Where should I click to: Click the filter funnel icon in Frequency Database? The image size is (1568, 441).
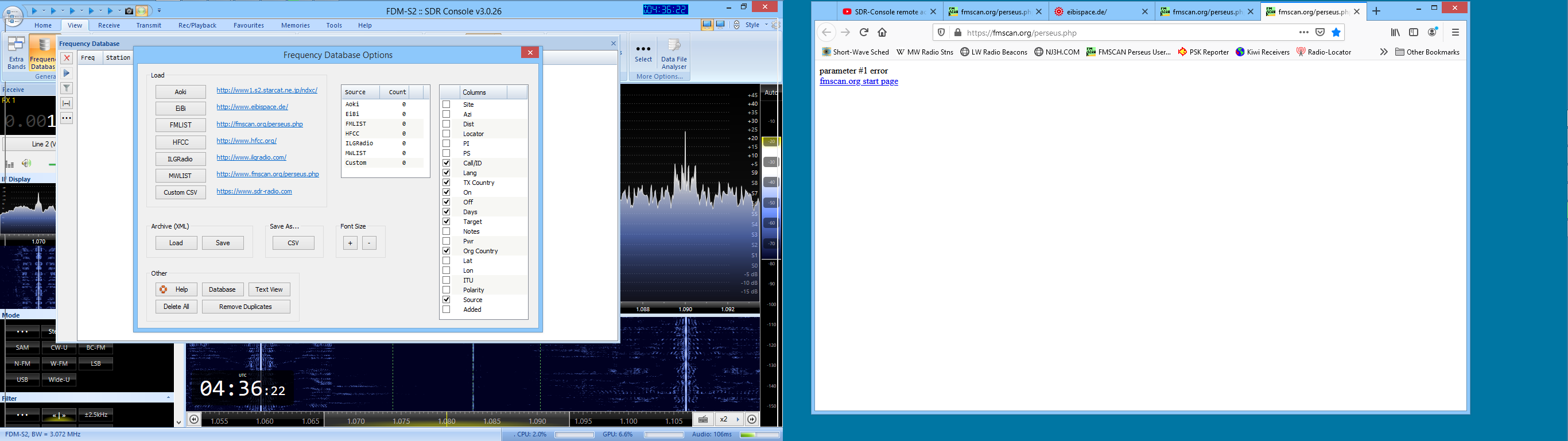pyautogui.click(x=67, y=88)
